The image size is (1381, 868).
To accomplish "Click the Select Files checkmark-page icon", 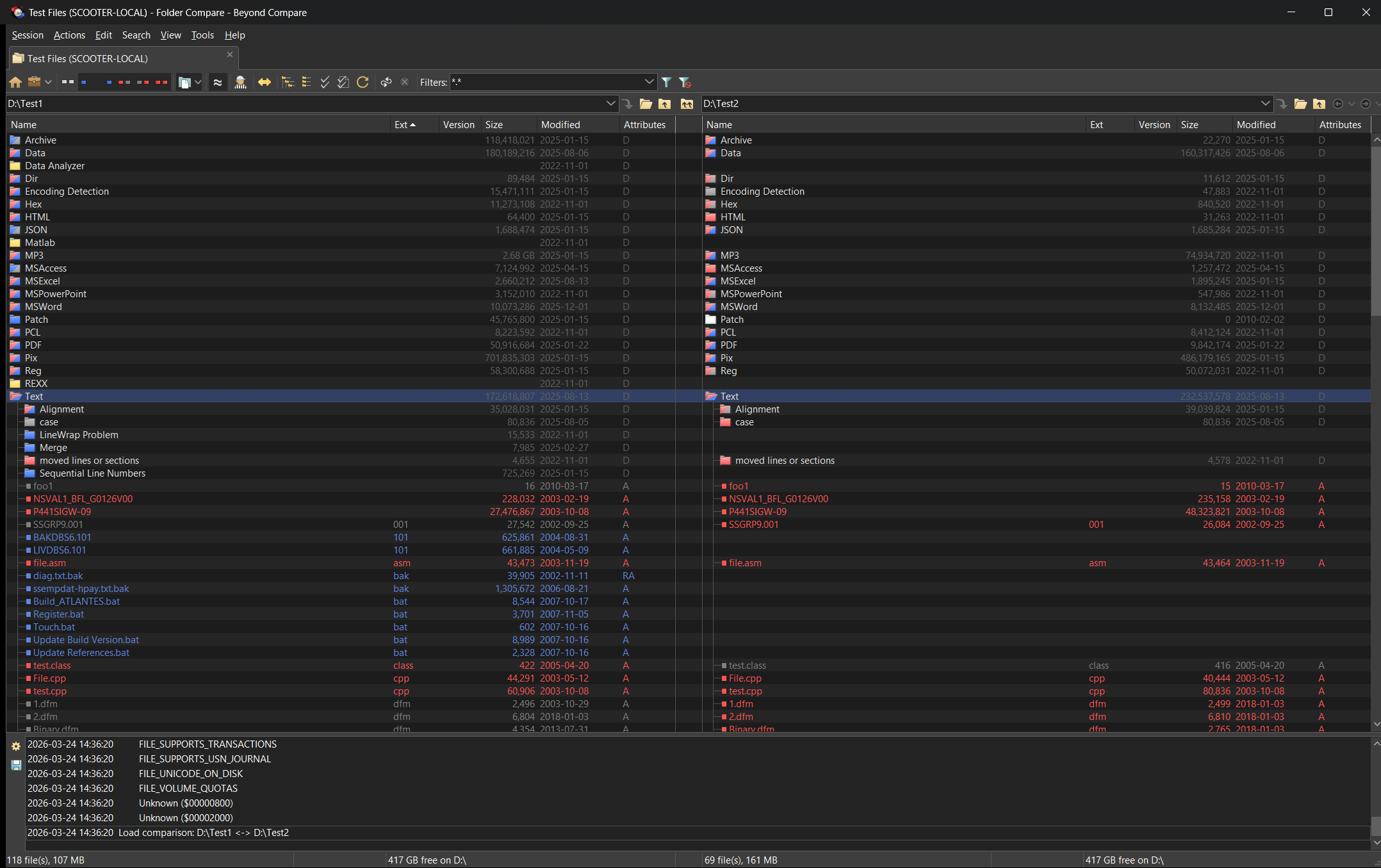I will pos(343,82).
